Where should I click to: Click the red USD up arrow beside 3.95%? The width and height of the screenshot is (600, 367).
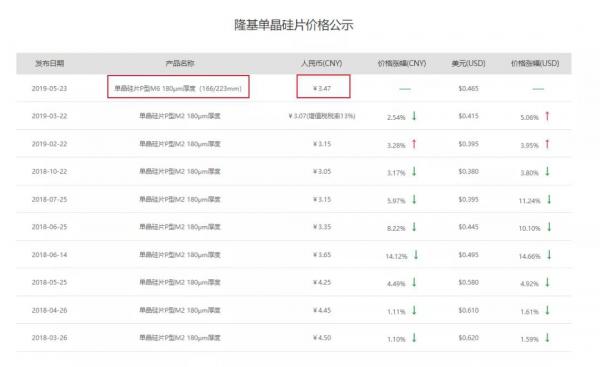(547, 144)
